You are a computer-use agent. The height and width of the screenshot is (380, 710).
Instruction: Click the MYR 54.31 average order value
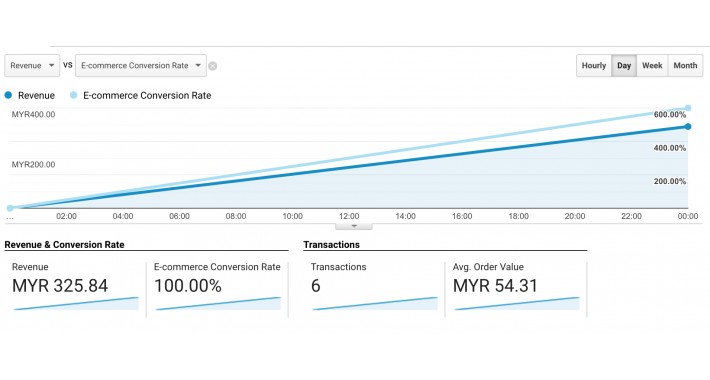(x=495, y=286)
